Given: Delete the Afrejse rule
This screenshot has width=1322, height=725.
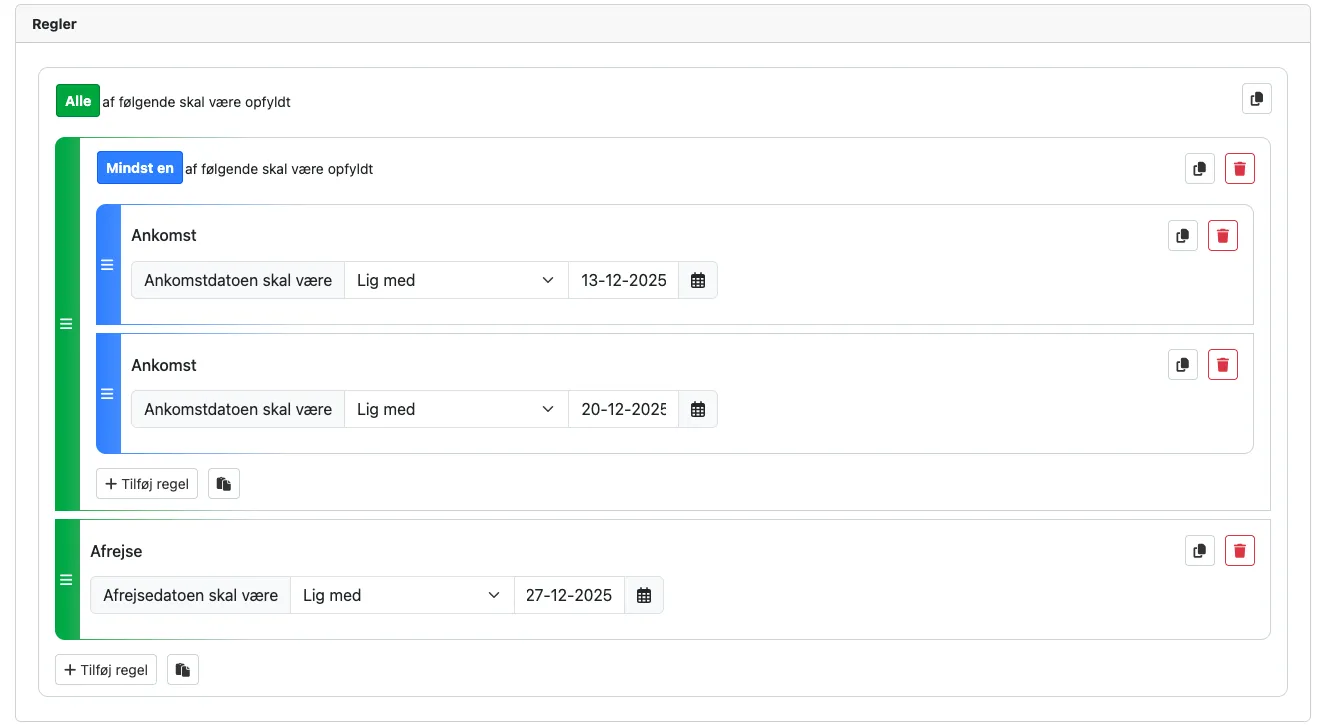Looking at the screenshot, I should [1239, 550].
